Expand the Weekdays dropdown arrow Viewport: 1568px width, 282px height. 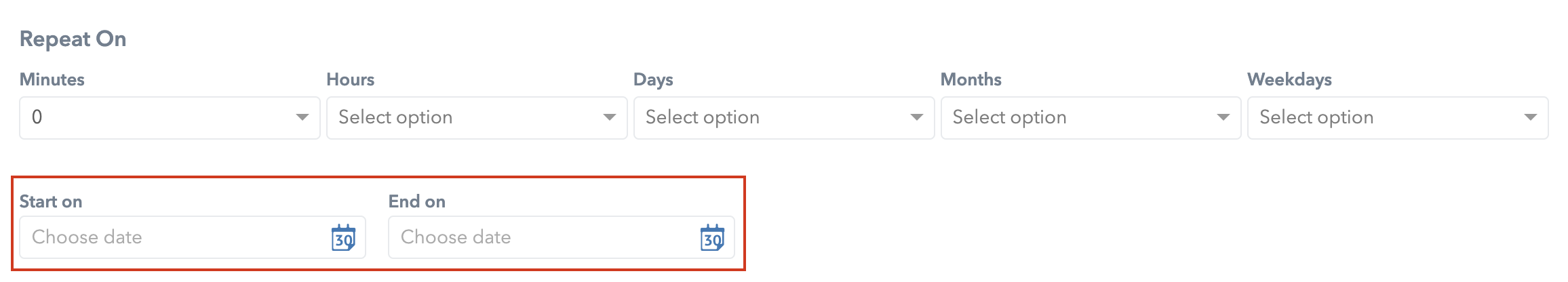[x=1531, y=117]
